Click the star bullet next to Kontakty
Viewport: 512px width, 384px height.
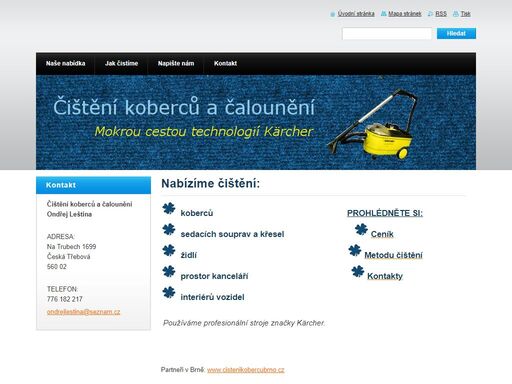358,271
